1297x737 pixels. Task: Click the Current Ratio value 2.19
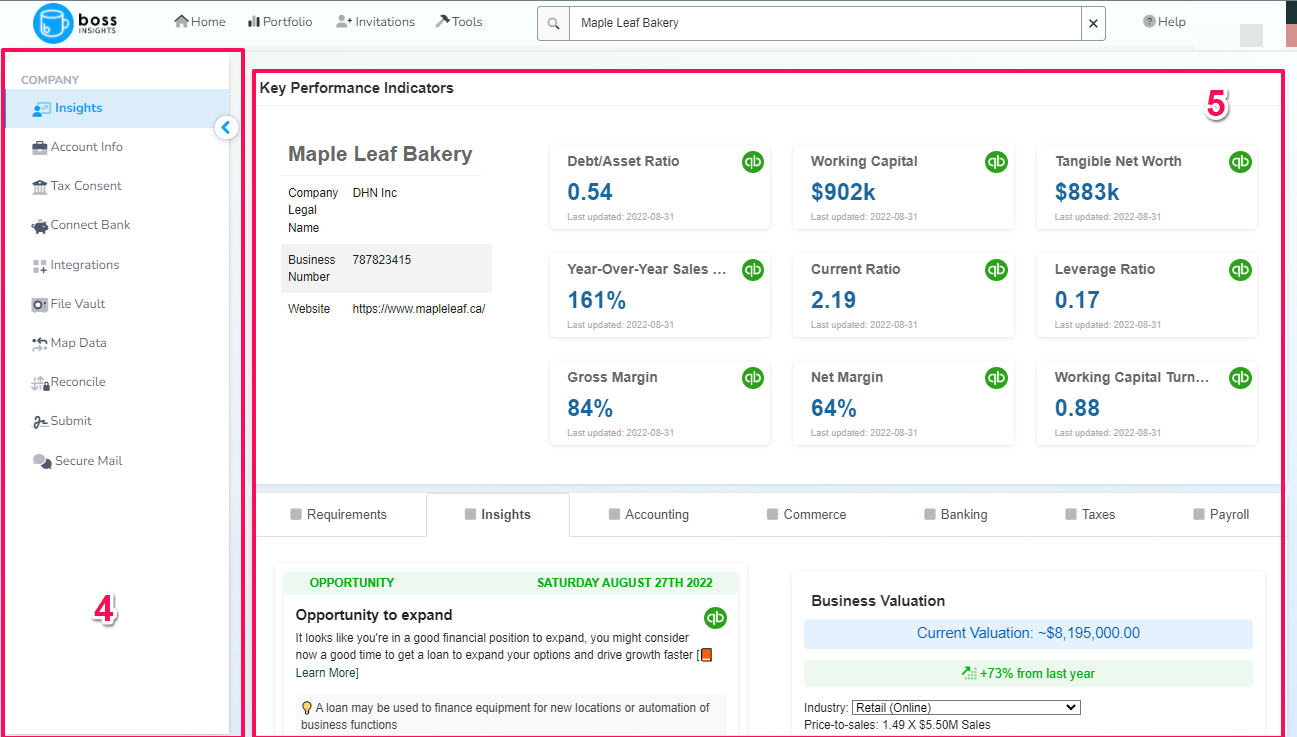click(834, 300)
